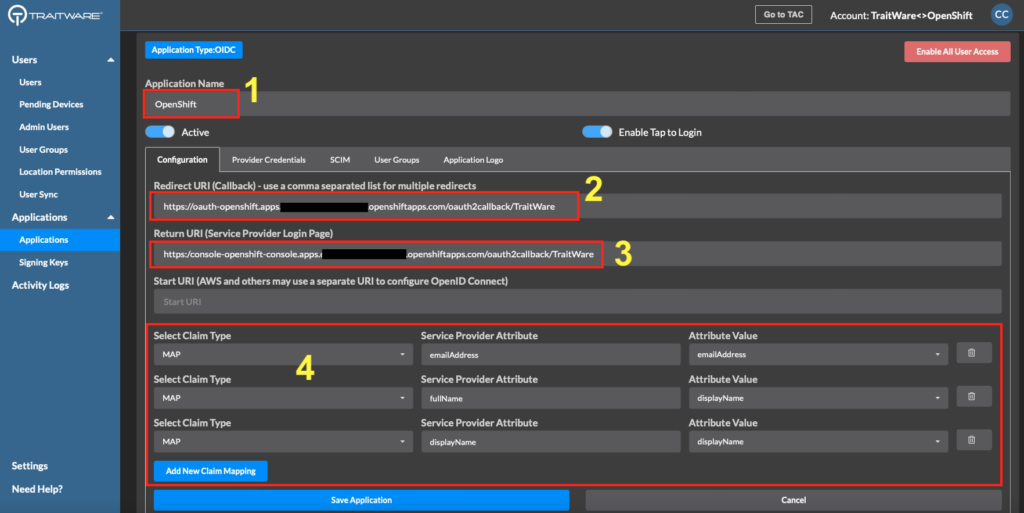Click the TraitWare logo
Image resolution: width=1024 pixels, height=513 pixels.
(55, 15)
